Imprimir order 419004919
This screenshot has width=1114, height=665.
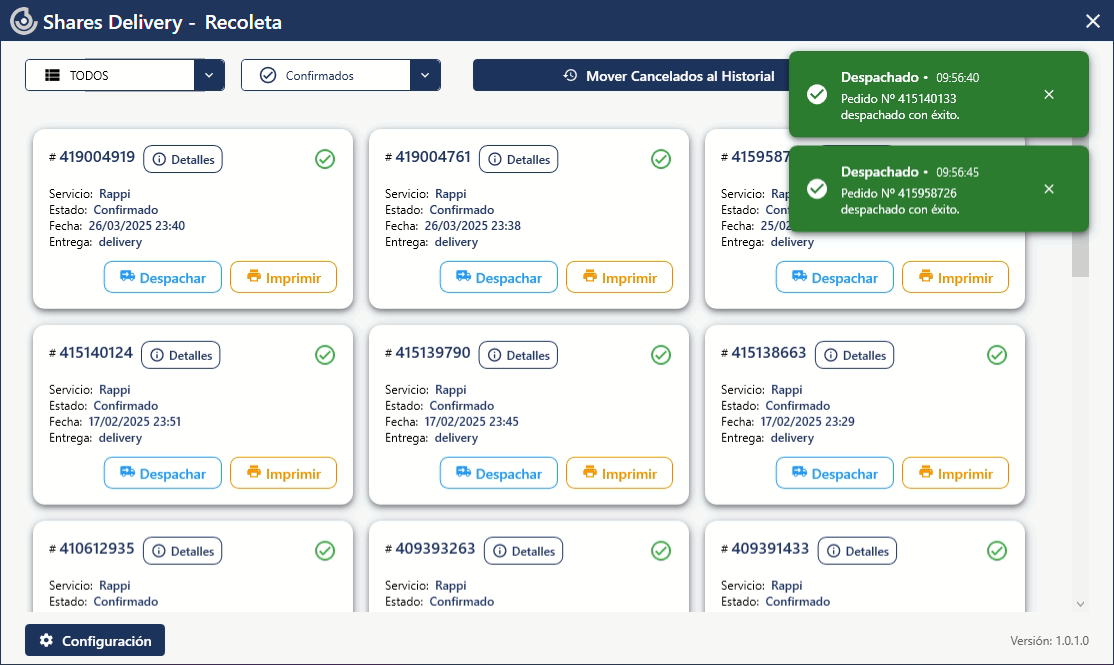283,277
